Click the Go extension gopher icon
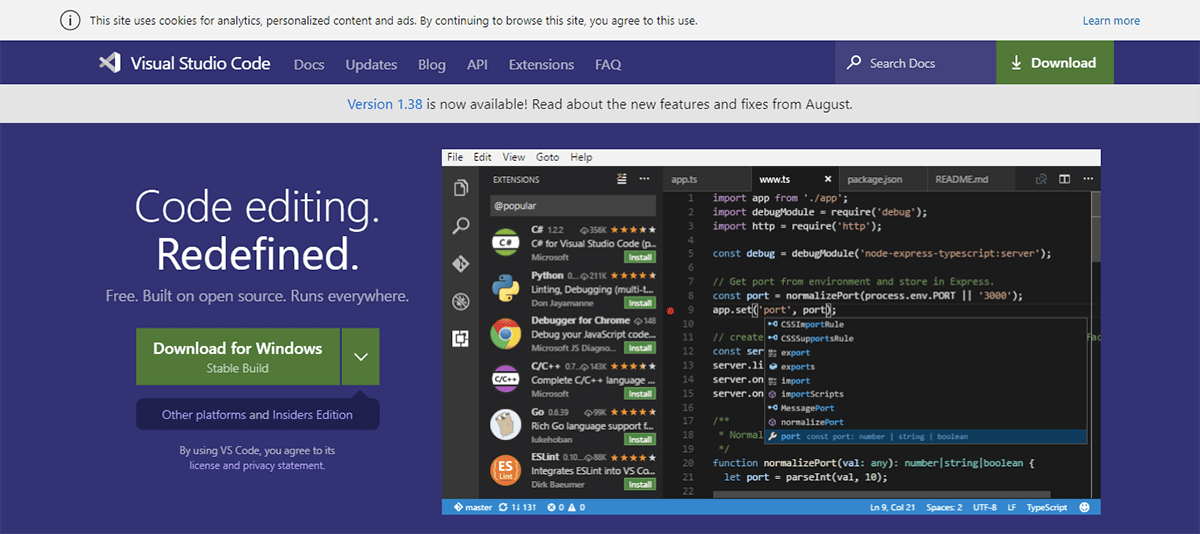The image size is (1200, 534). pos(508,425)
